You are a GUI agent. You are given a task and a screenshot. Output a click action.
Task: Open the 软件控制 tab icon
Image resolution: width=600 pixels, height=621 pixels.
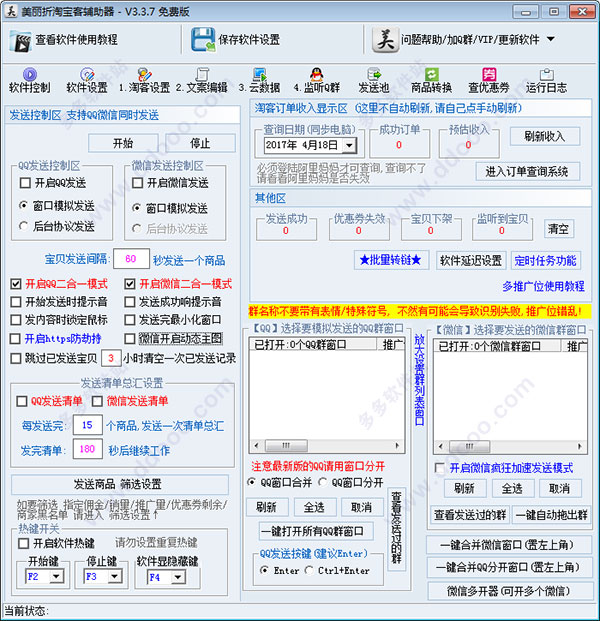coord(30,74)
